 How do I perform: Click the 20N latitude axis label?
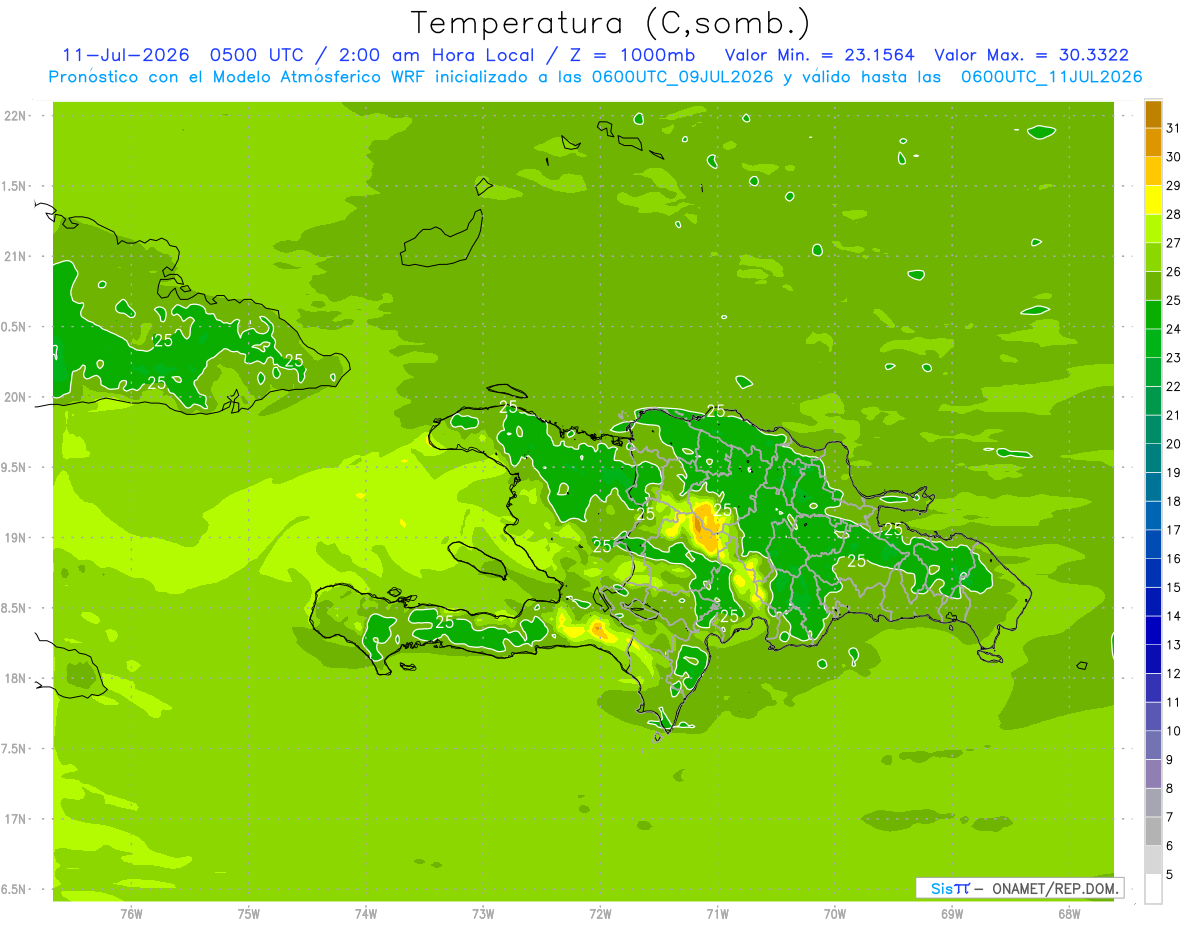[14, 398]
